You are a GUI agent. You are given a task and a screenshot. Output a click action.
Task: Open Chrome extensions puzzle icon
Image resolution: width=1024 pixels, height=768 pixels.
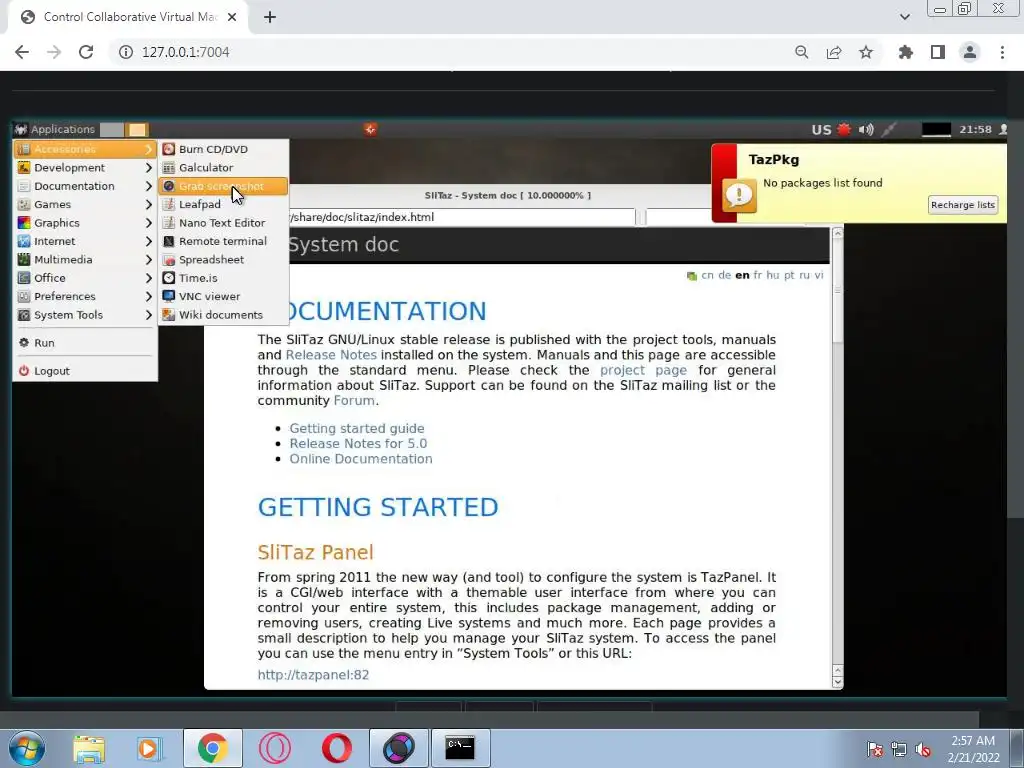pos(905,52)
